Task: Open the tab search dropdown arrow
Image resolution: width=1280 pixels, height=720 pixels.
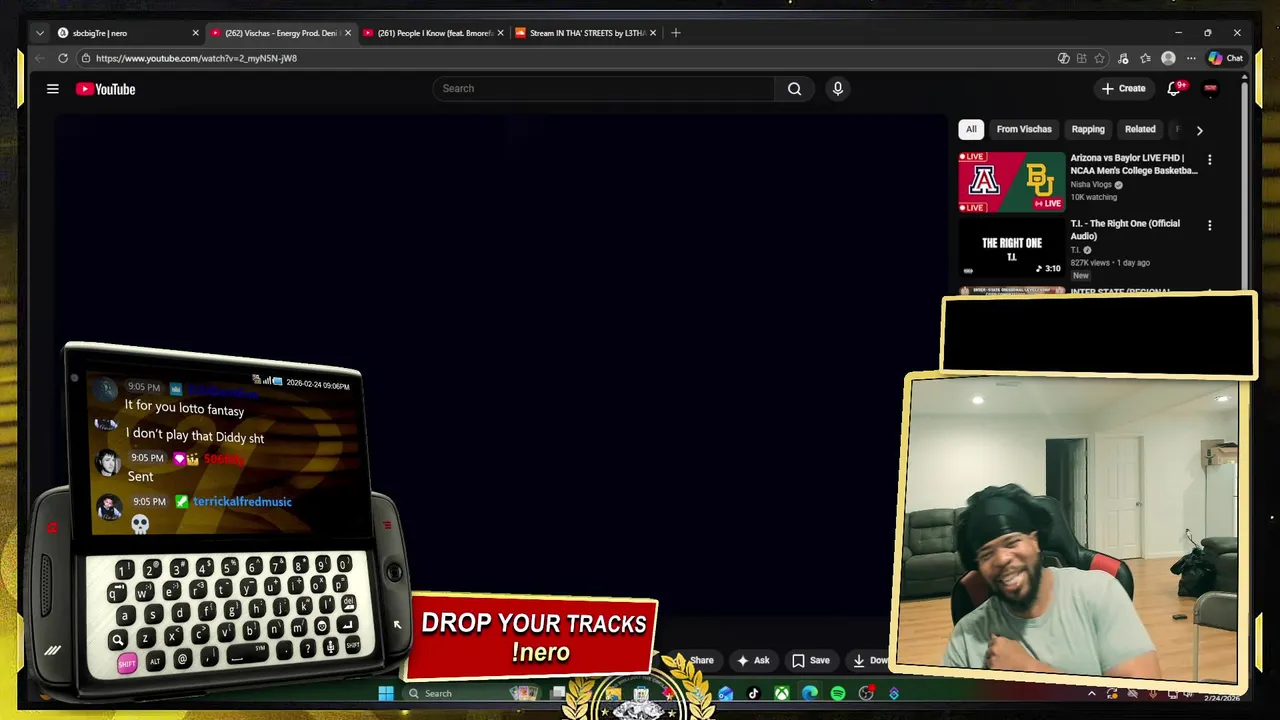Action: click(x=40, y=33)
